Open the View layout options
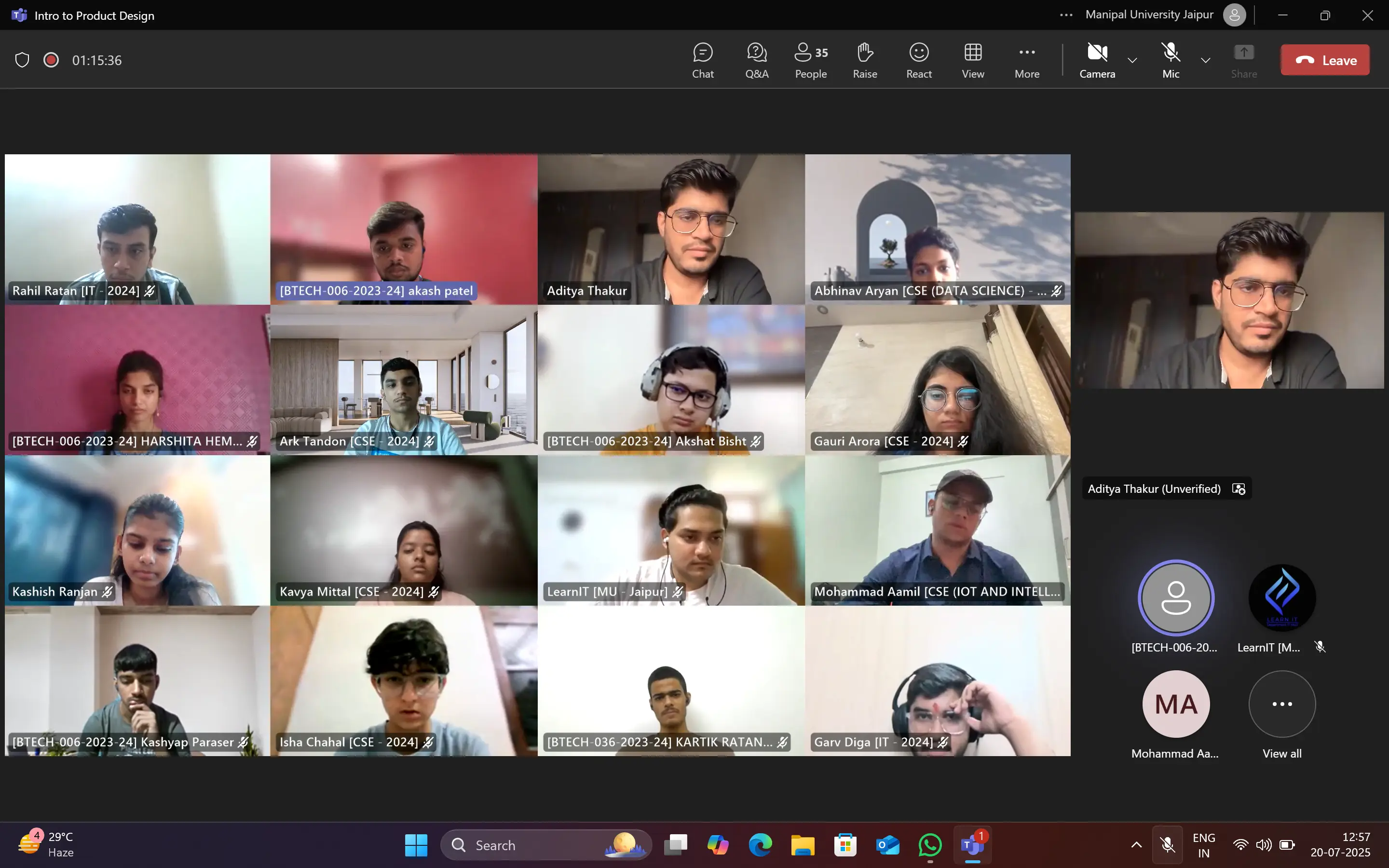Viewport: 1389px width, 868px height. (x=973, y=59)
